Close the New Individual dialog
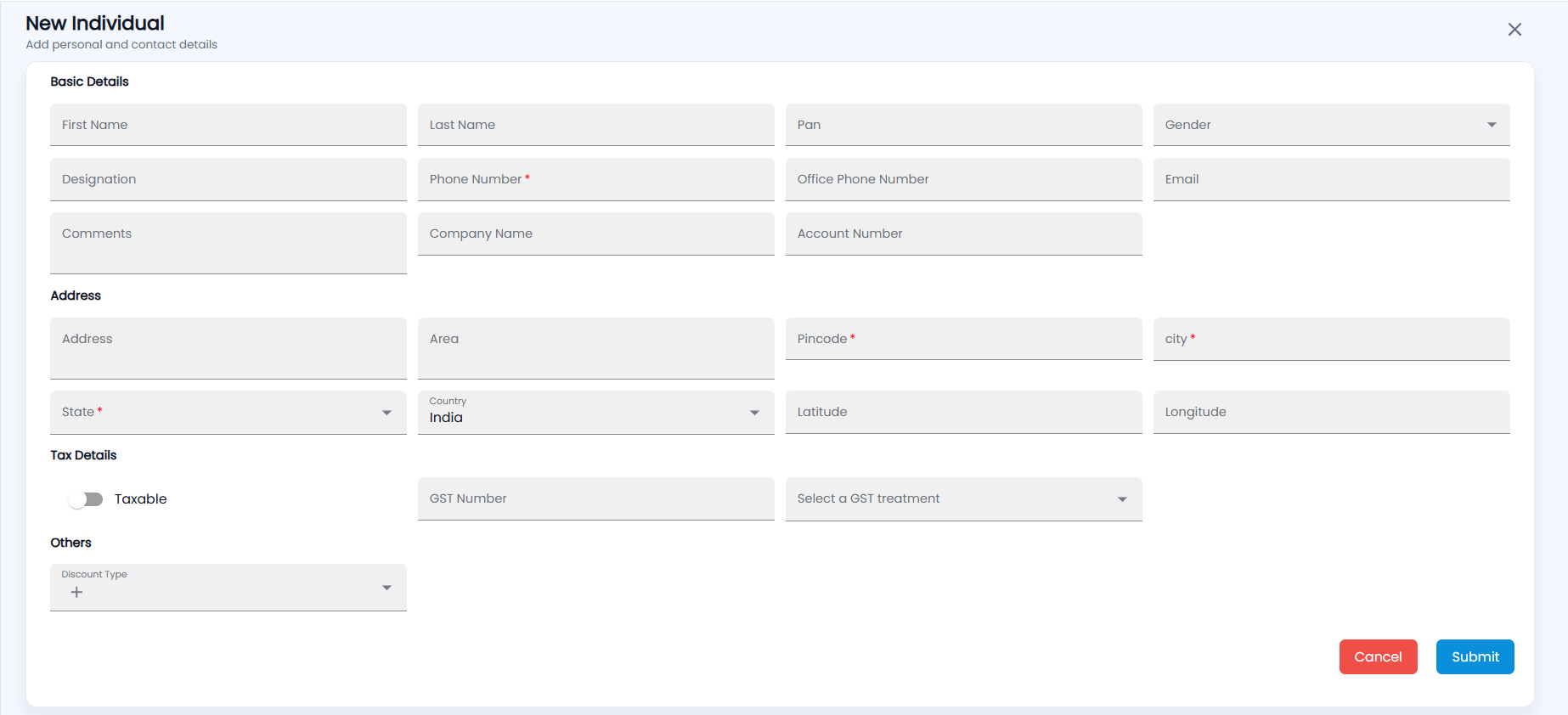The height and width of the screenshot is (715, 1568). click(1514, 30)
